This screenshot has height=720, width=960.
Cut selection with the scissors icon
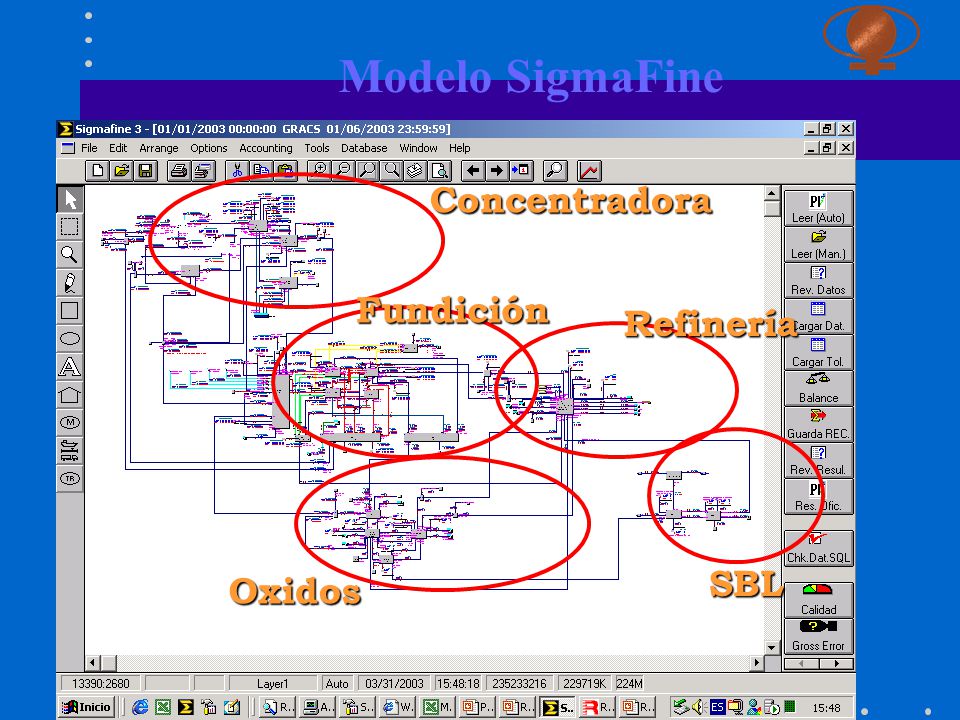pyautogui.click(x=237, y=171)
